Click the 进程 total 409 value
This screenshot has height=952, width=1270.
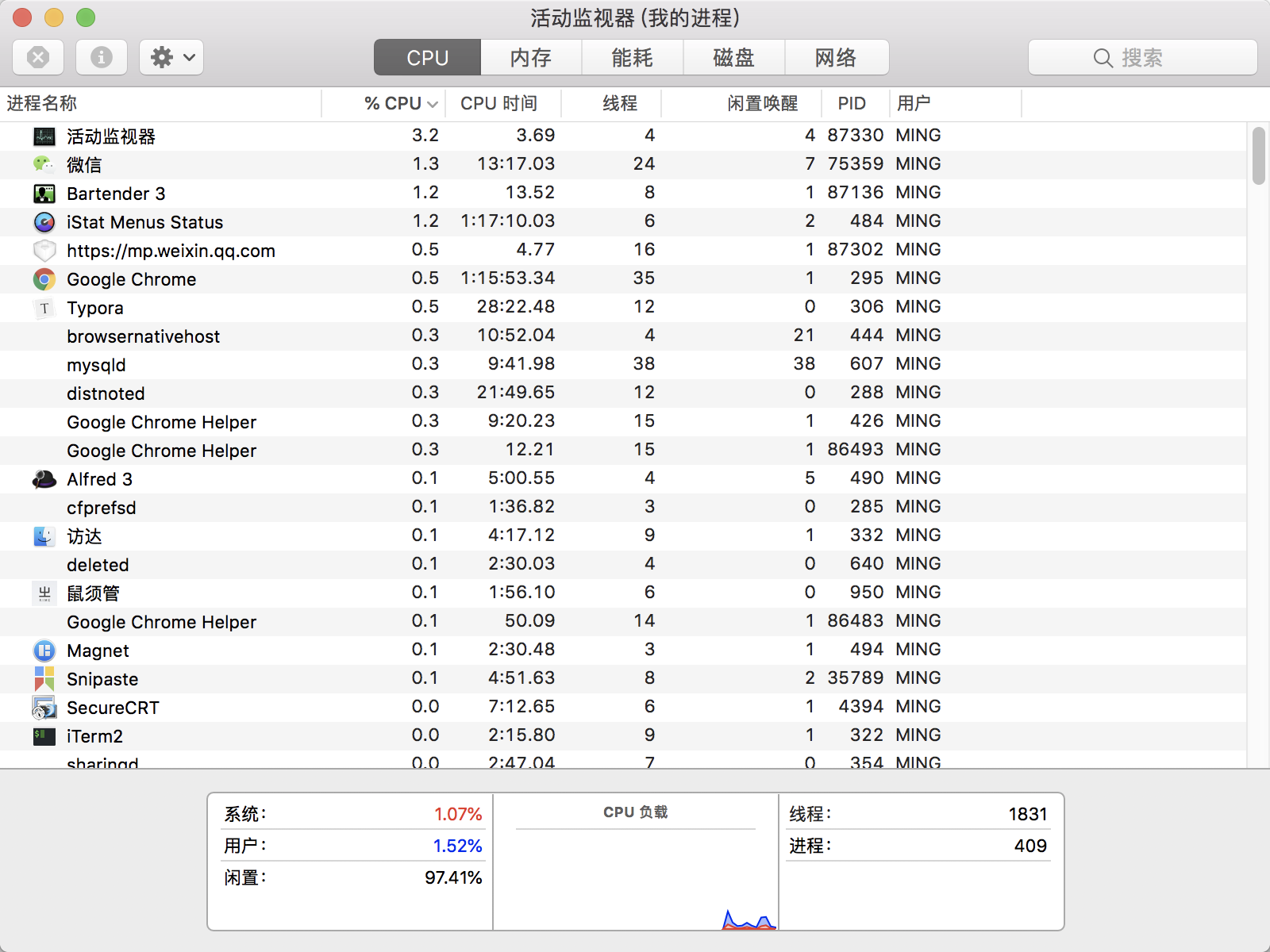(x=1030, y=846)
